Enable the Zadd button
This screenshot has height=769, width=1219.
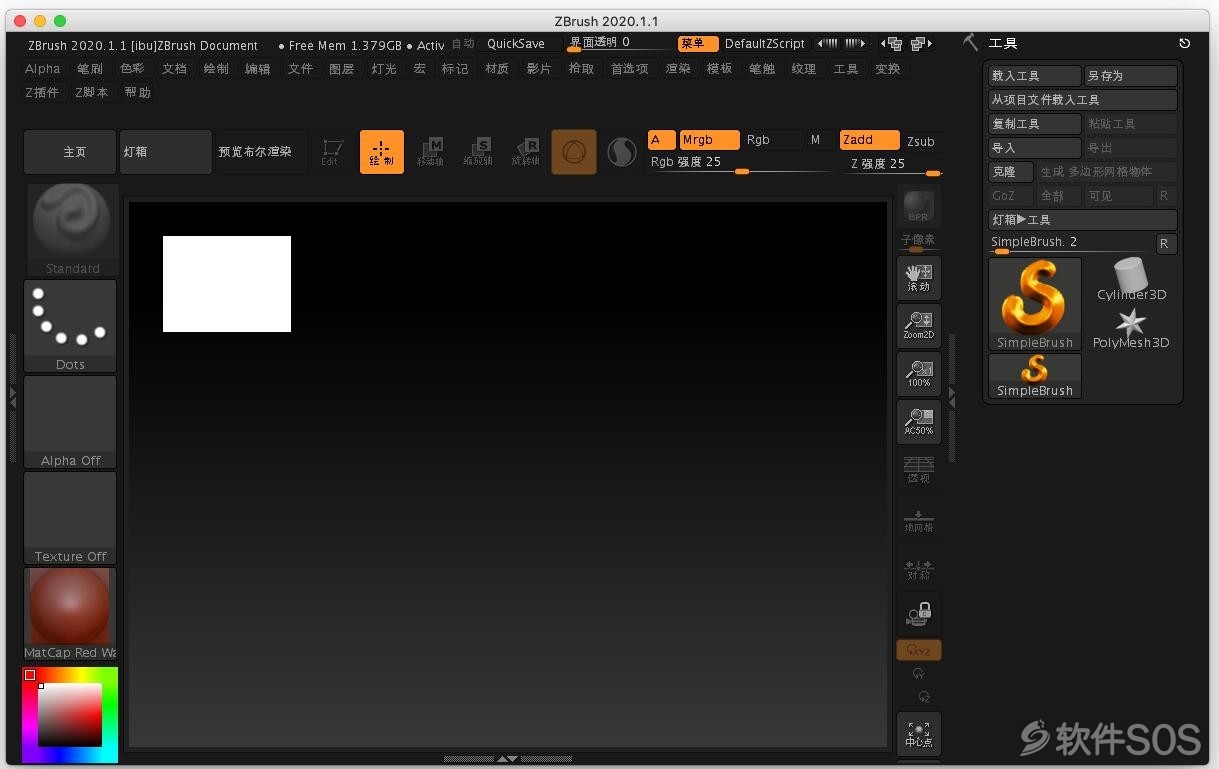point(870,140)
